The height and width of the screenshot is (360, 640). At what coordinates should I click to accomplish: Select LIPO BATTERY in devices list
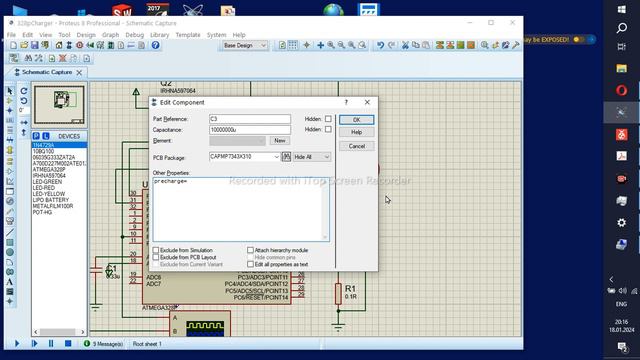coord(51,200)
